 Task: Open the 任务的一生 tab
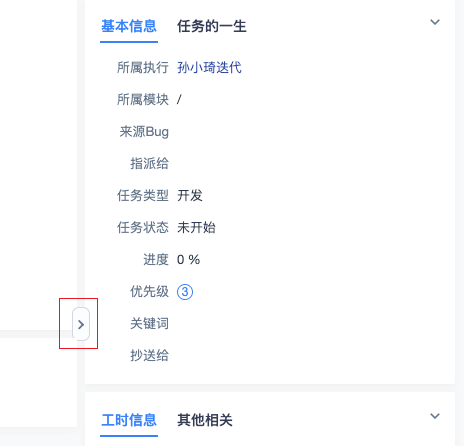[212, 26]
